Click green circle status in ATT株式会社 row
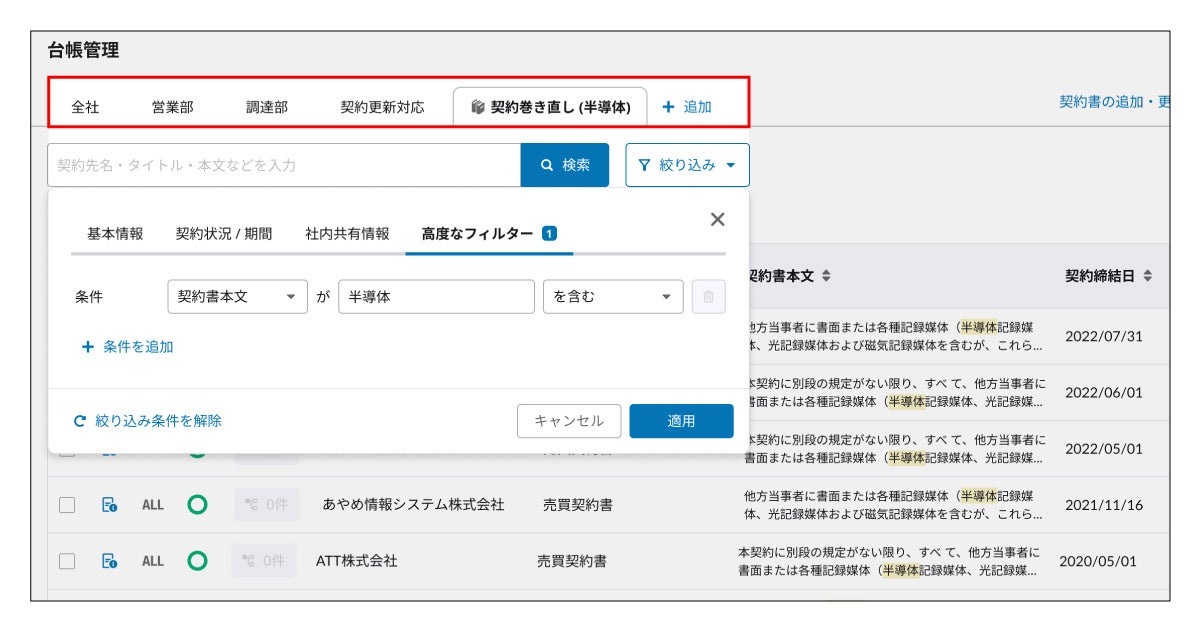The height and width of the screenshot is (630, 1200). (197, 561)
